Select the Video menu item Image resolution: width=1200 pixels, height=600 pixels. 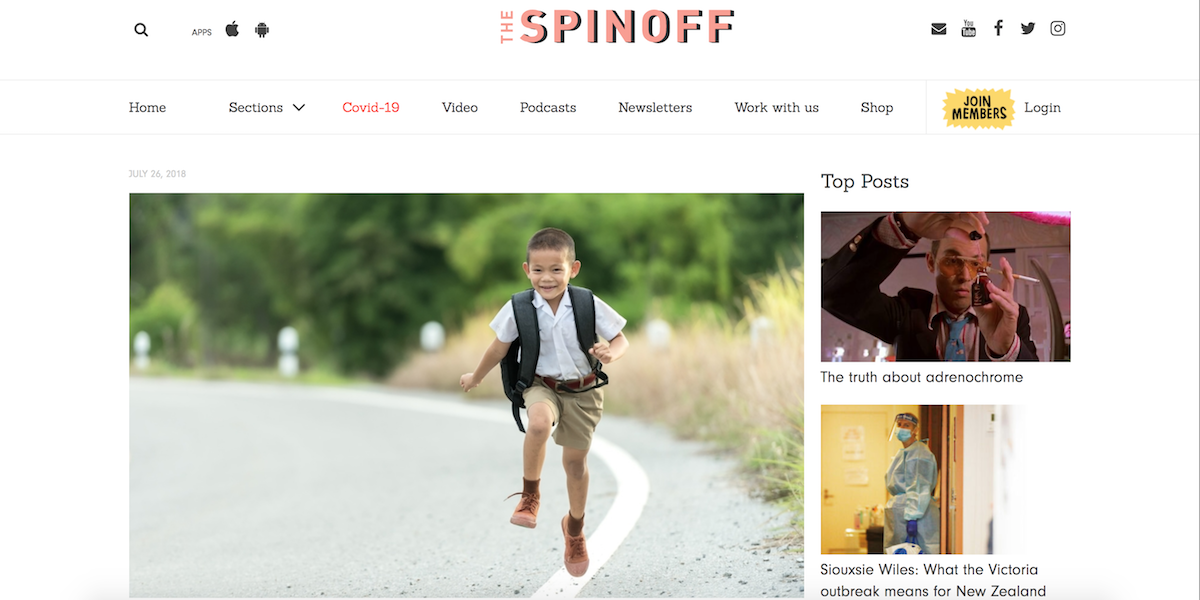tap(460, 108)
